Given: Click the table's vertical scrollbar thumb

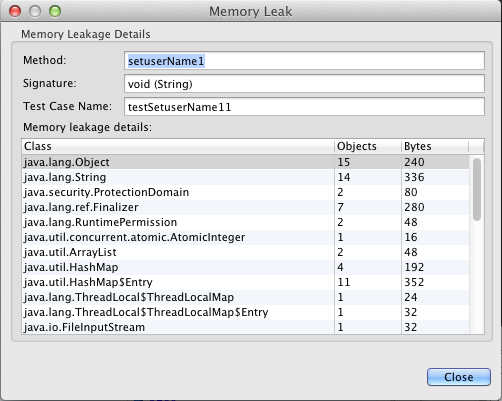Looking at the screenshot, I should coord(477,189).
